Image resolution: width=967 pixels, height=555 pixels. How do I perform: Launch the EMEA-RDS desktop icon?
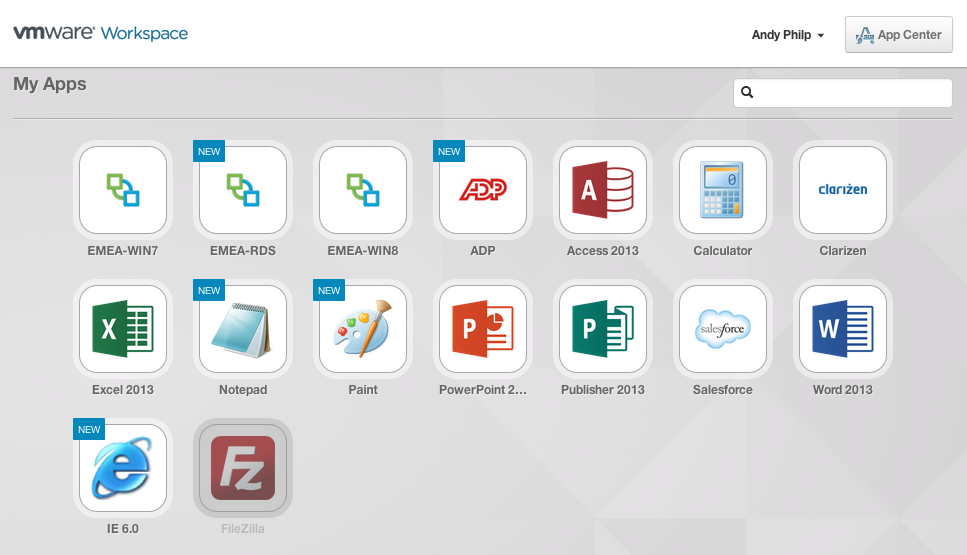(x=243, y=190)
